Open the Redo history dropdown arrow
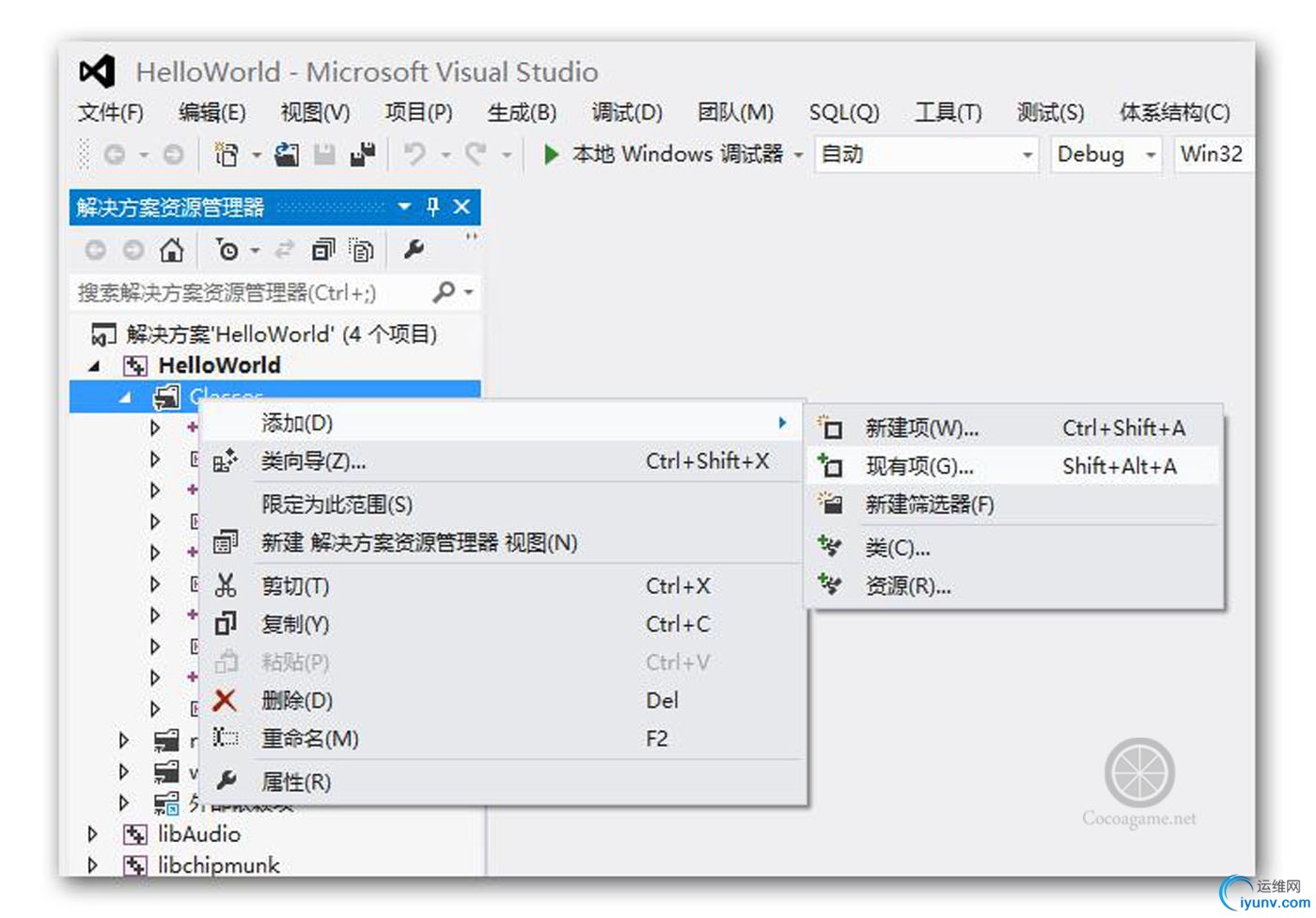1316x918 pixels. tap(507, 155)
